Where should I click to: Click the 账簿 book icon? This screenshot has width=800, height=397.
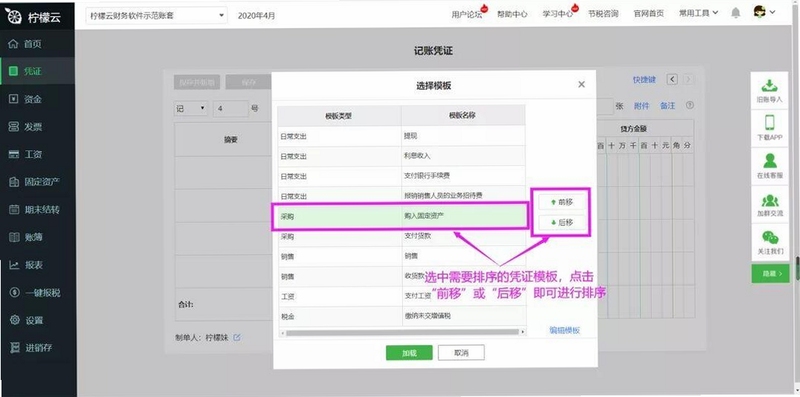14,237
